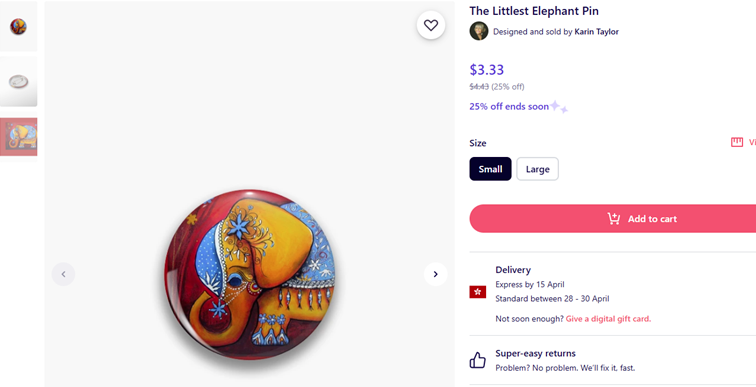Viewport: 756px width, 387px height.
Task: Open the size guide ruler icon
Action: [x=737, y=142]
